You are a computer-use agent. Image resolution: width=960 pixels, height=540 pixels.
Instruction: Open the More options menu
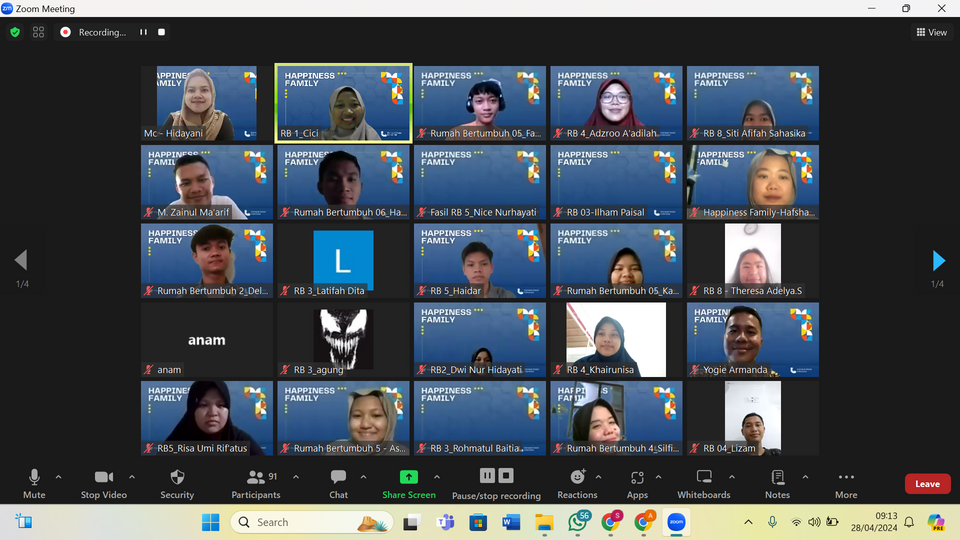coord(846,483)
